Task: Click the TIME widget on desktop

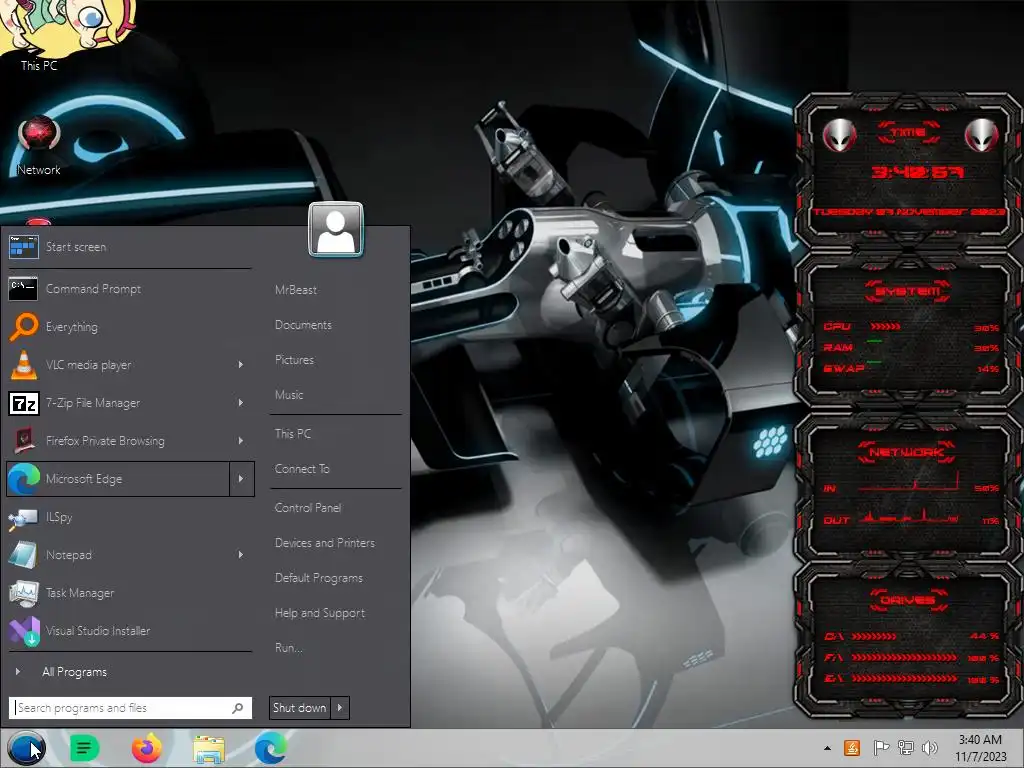Action: point(908,170)
